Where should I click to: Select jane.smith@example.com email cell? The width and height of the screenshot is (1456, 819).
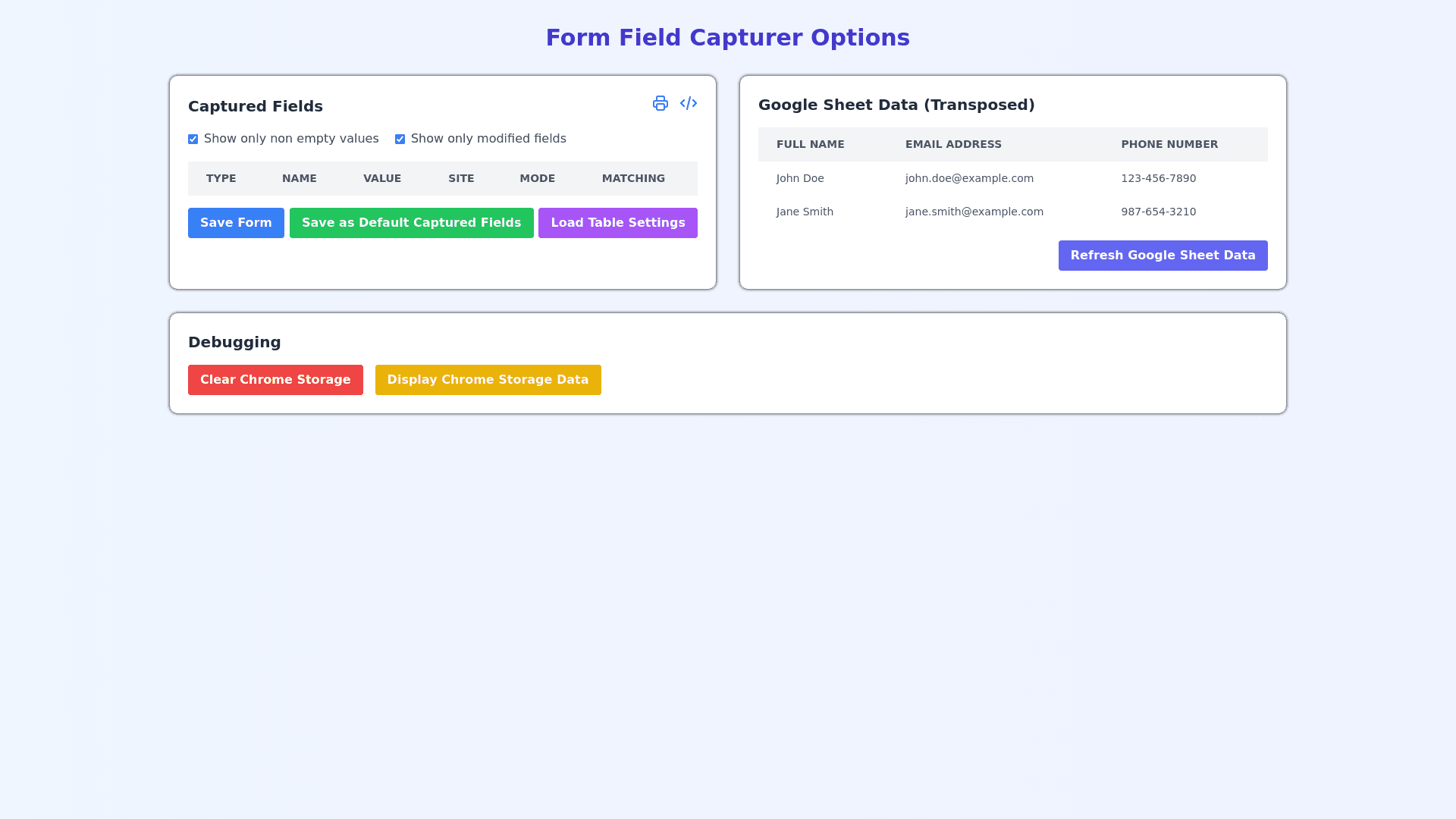coord(974,212)
